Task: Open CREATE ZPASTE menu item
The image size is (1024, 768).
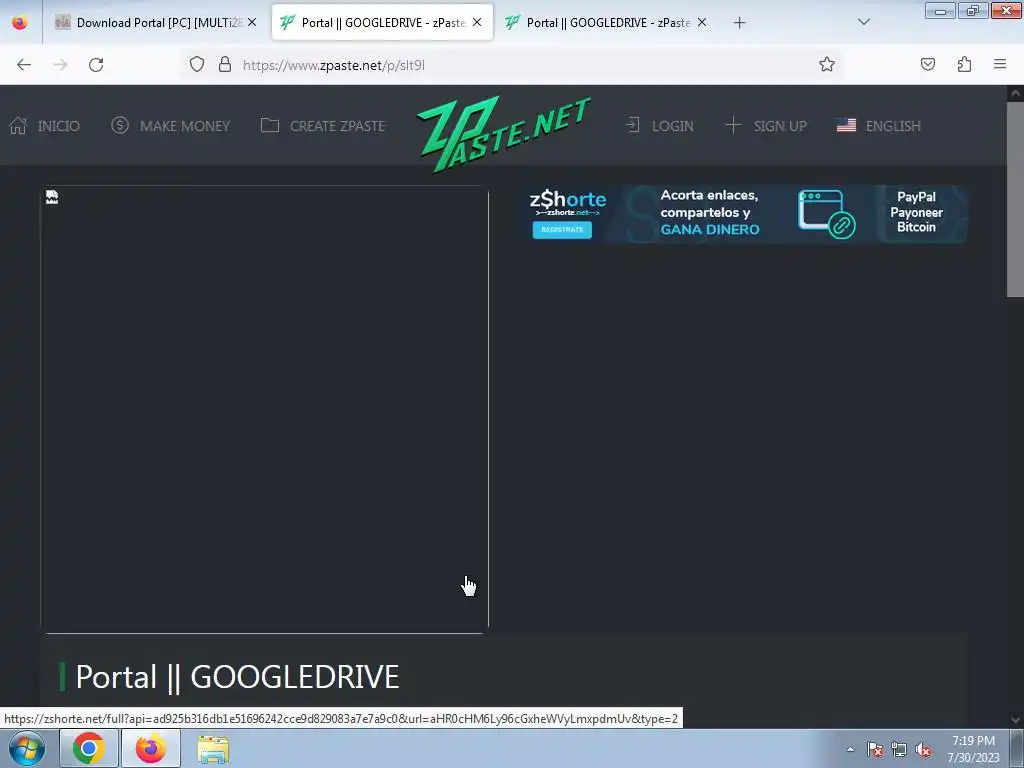Action: click(x=323, y=125)
